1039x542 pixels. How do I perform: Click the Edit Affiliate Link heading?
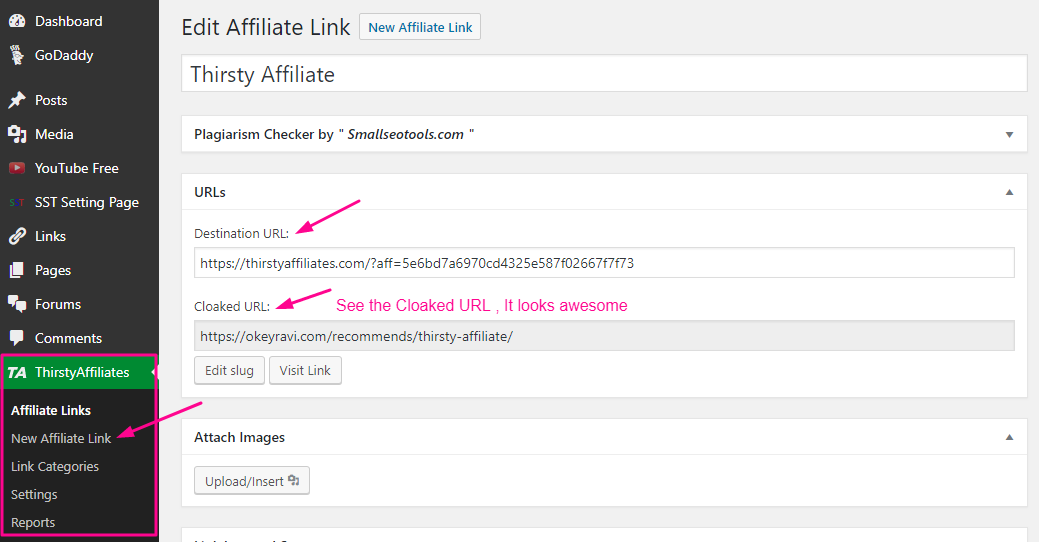pyautogui.click(x=266, y=27)
